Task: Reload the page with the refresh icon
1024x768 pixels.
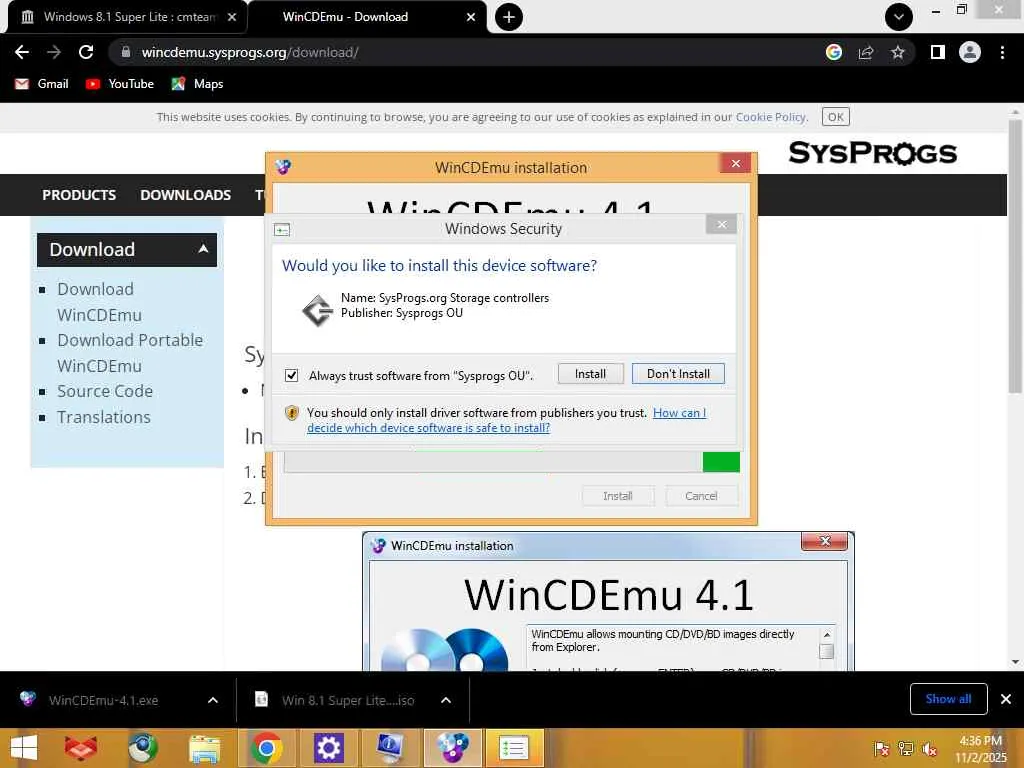Action: tap(86, 52)
